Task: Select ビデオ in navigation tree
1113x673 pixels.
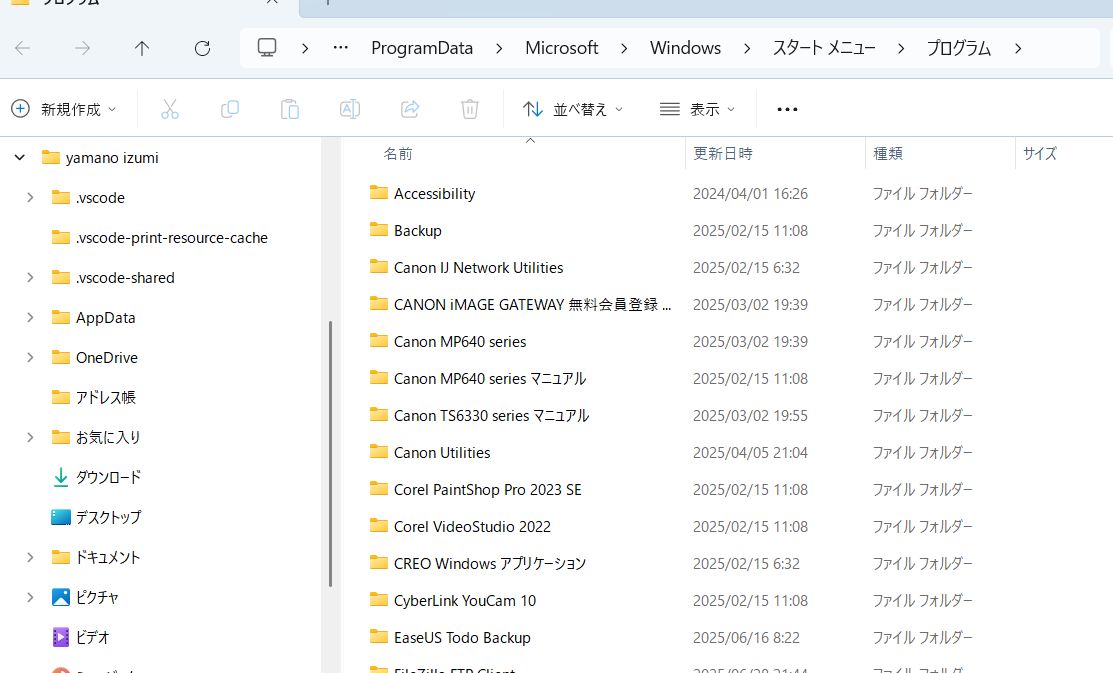Action: [93, 638]
